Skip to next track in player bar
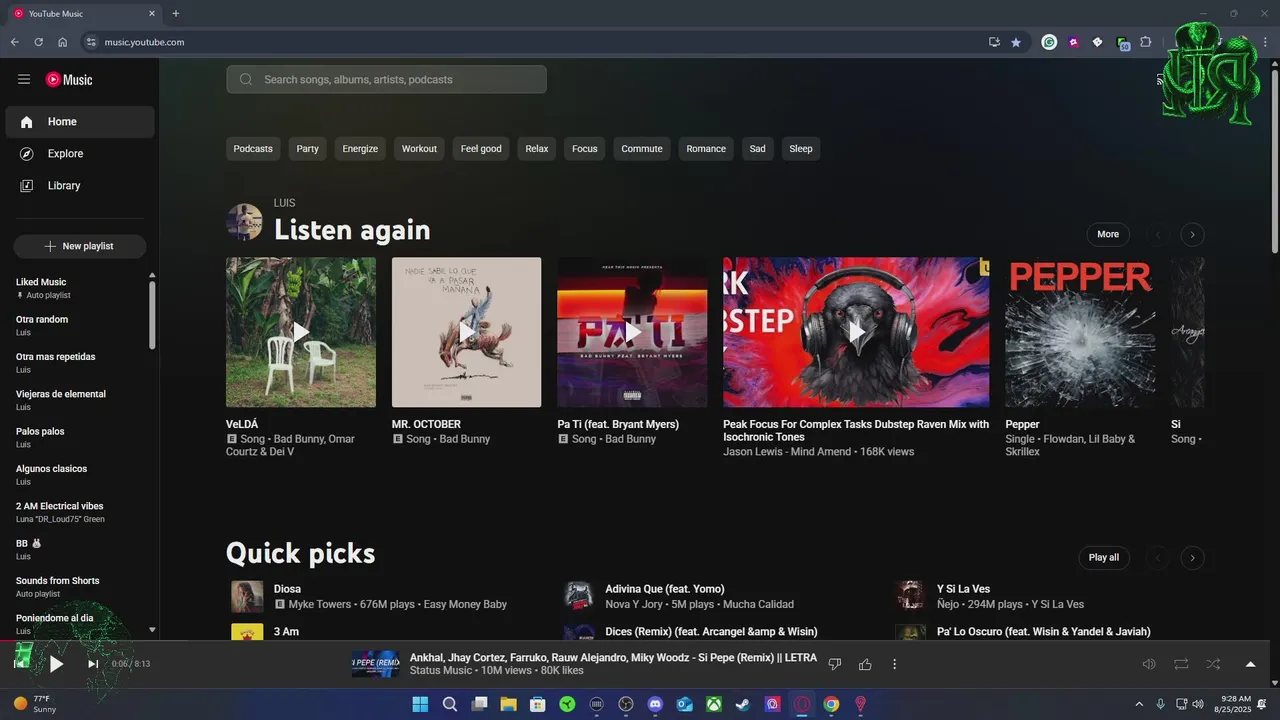 click(92, 664)
